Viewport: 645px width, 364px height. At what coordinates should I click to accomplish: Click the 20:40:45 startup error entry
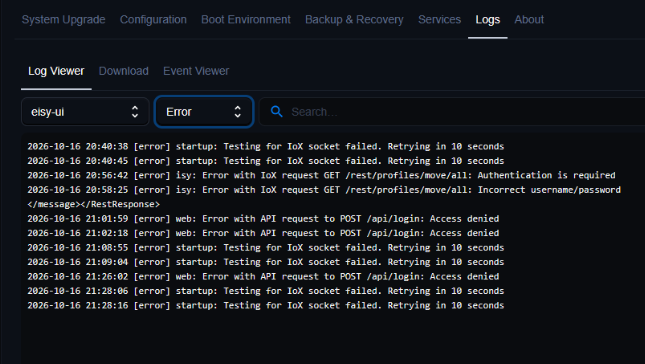266,161
